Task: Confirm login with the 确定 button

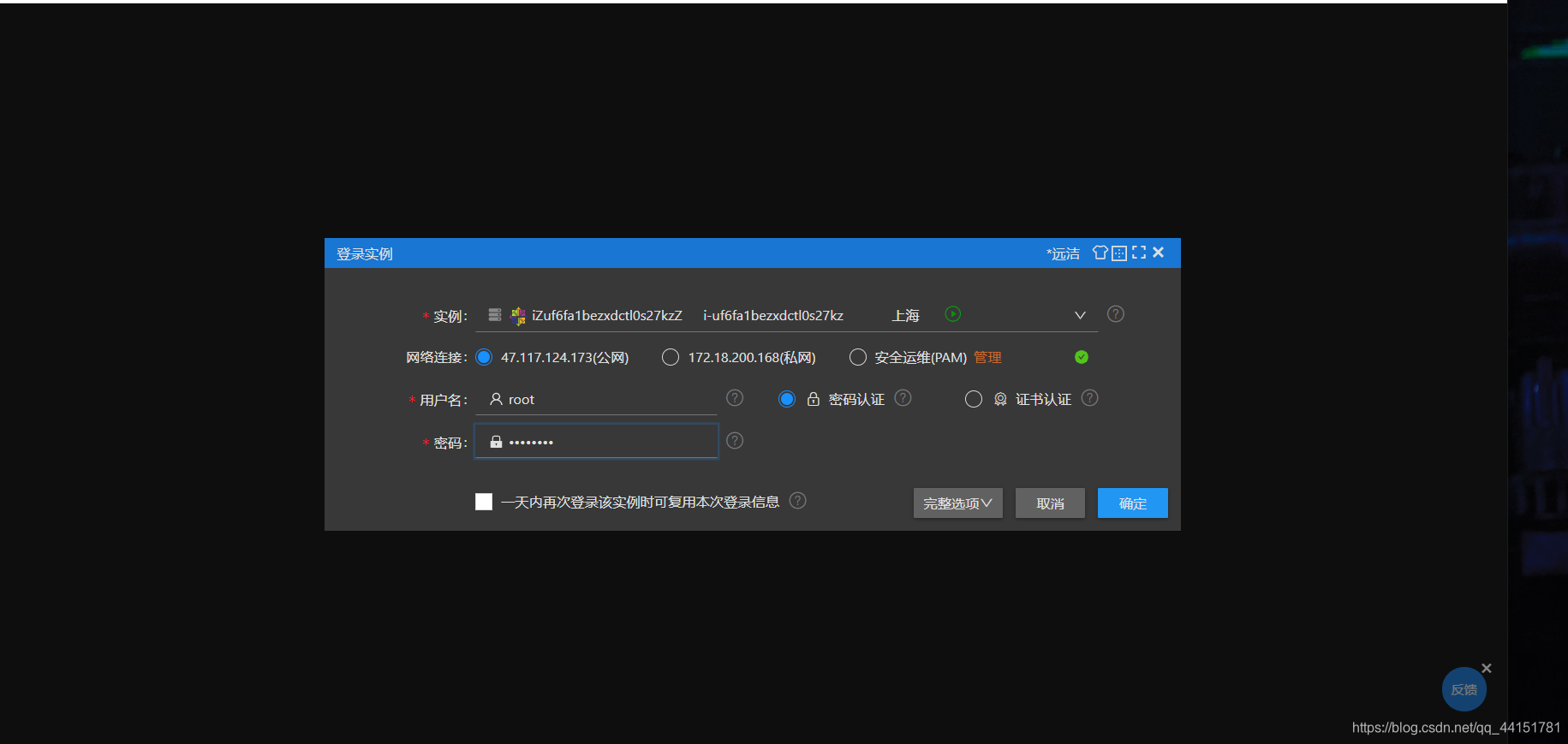Action: 1132,503
